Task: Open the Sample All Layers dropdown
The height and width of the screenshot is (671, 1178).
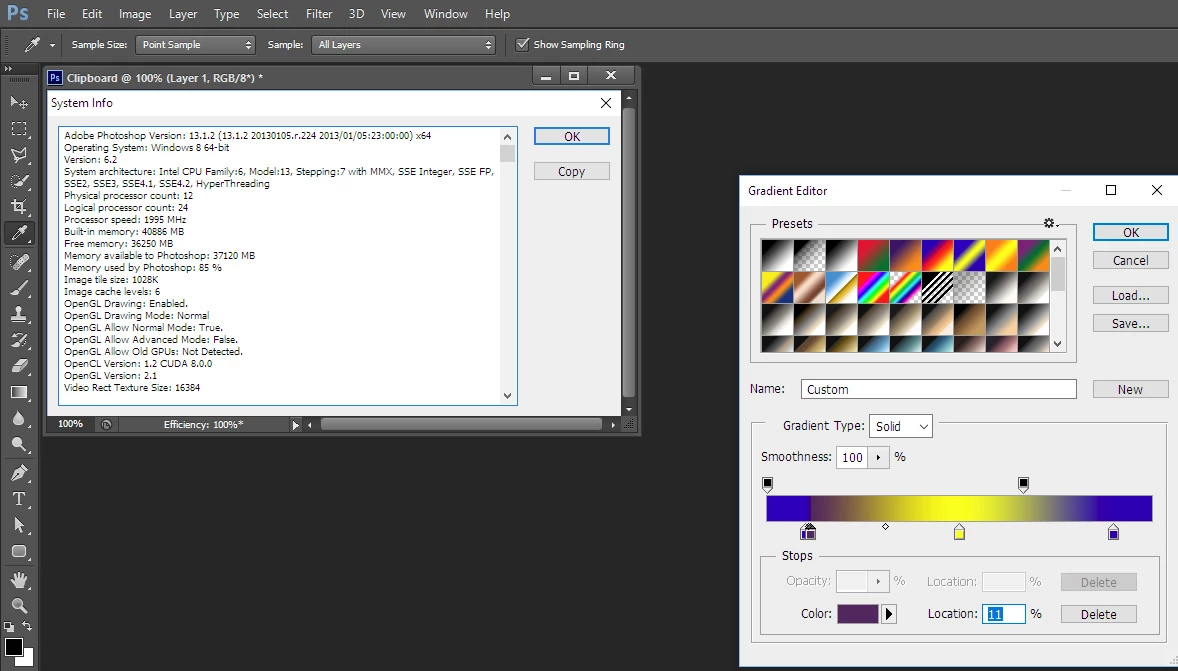Action: tap(403, 45)
